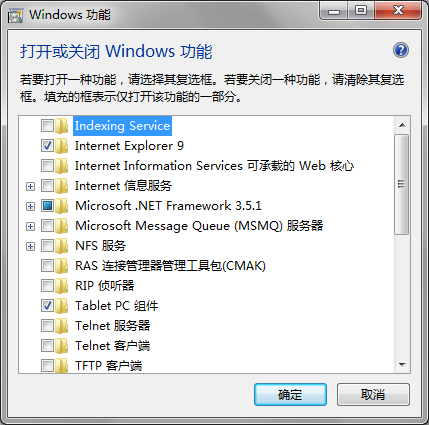Screen dimensions: 429x425
Task: Expand the NFS 服务 tree node
Action: (x=30, y=246)
